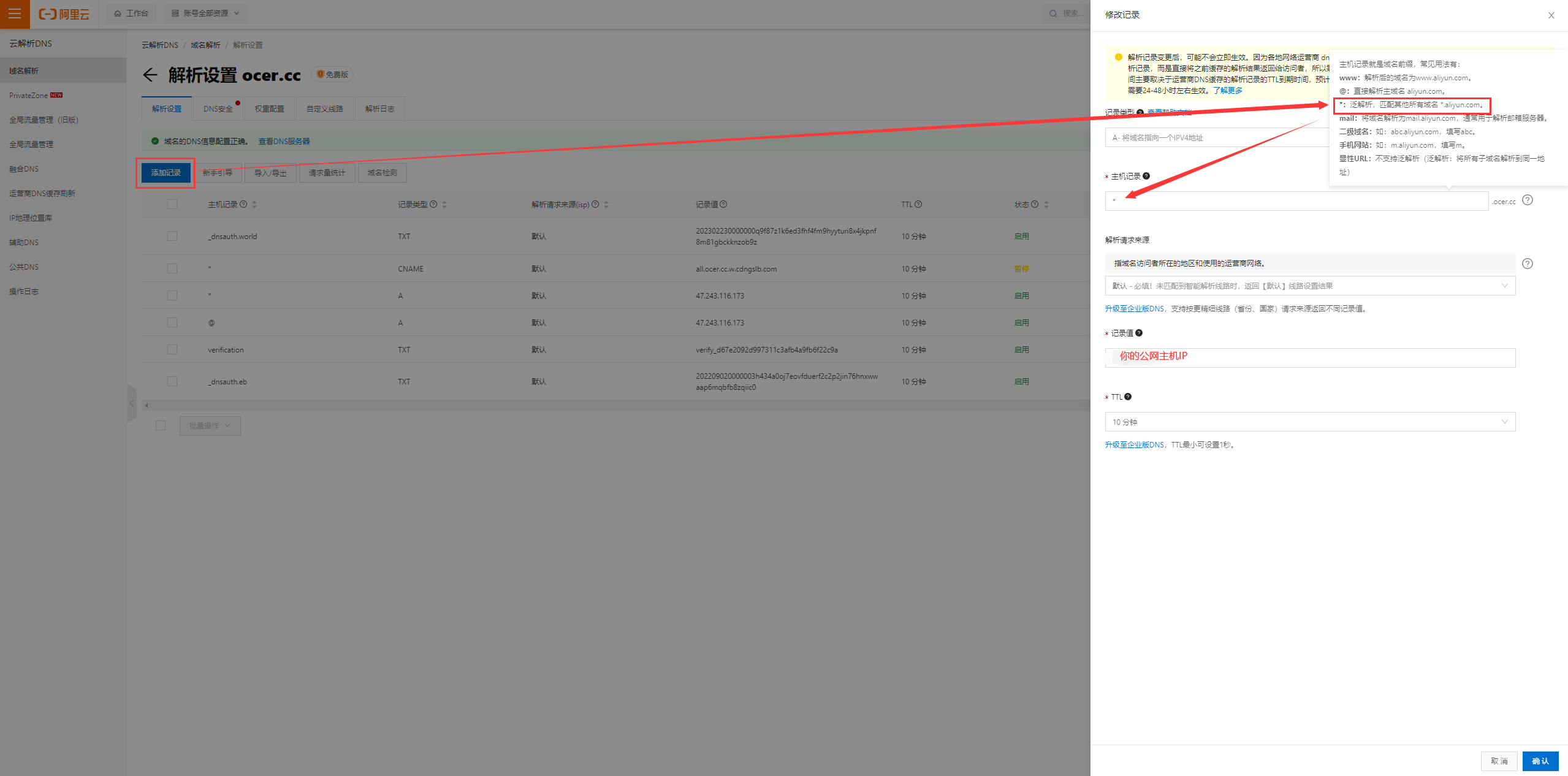Switch to the 权重配置 tab
1568x776 pixels.
270,108
